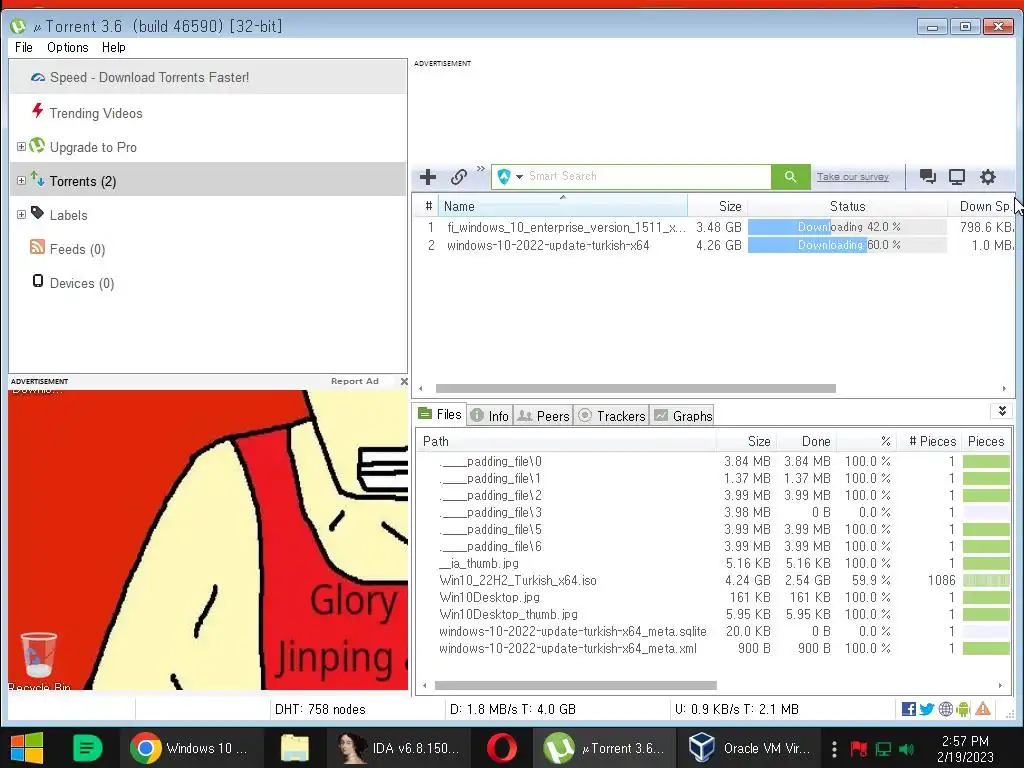
Task: Click the torrent list horizontal scrollbar
Action: [635, 389]
